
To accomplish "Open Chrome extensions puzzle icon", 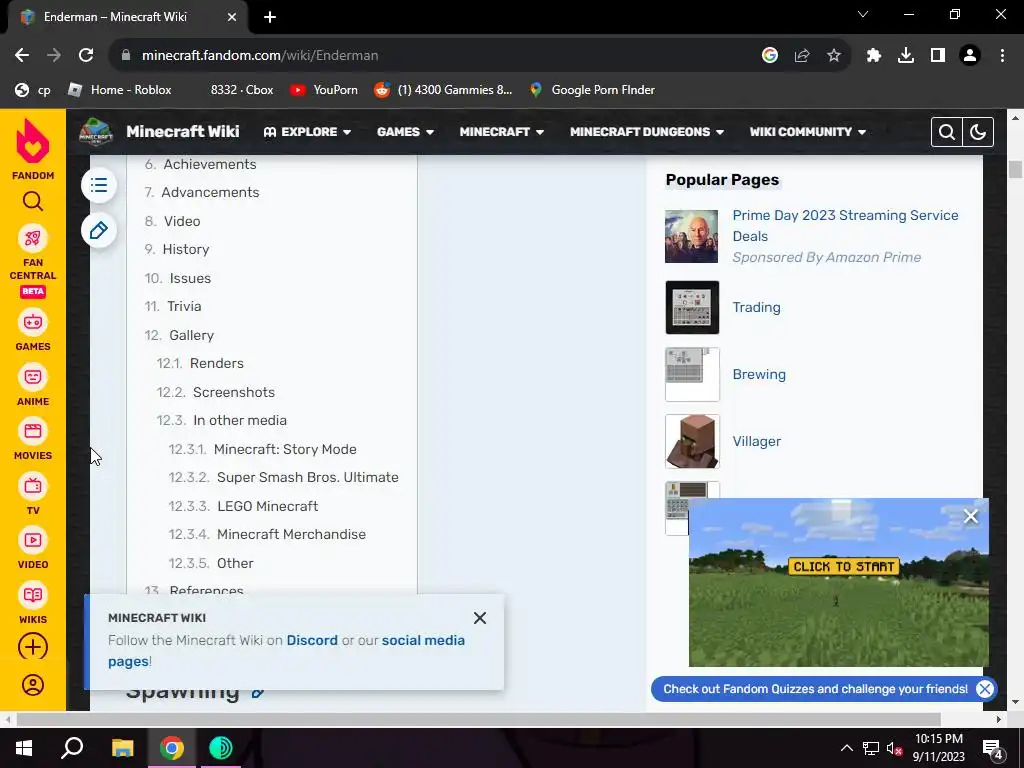I will click(874, 56).
